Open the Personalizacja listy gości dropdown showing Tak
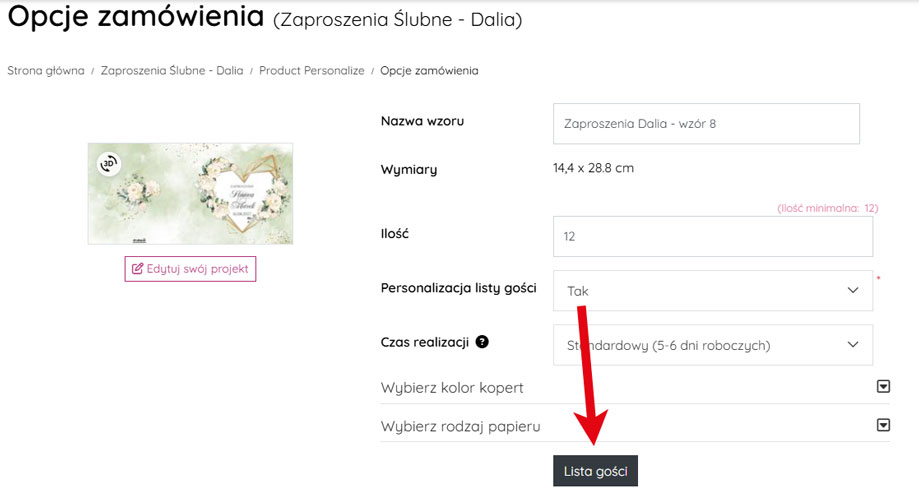This screenshot has width=919, height=500. pyautogui.click(x=712, y=290)
